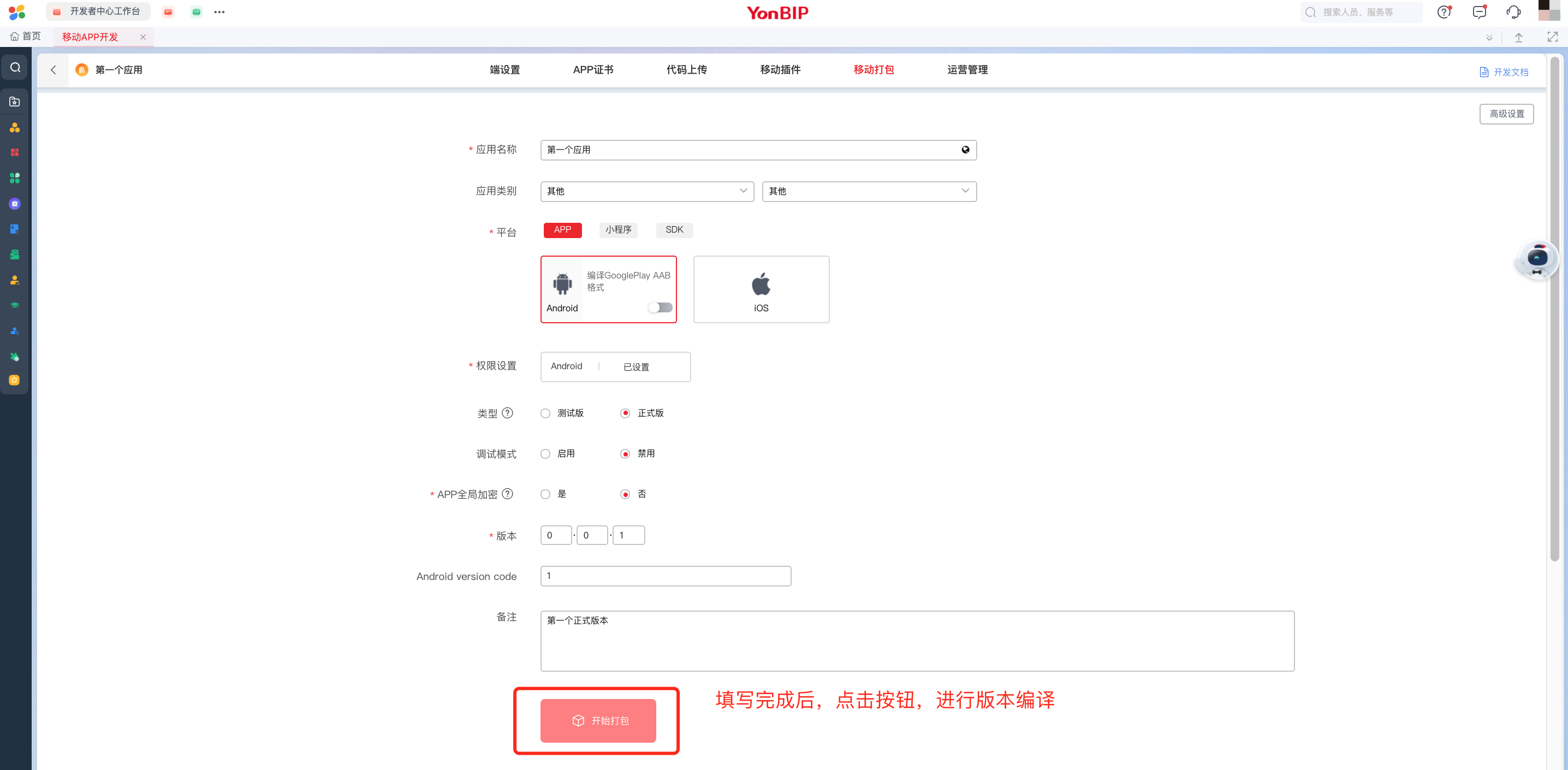The width and height of the screenshot is (1568, 770).
Task: Open the 高级设置 button
Action: click(x=1506, y=114)
